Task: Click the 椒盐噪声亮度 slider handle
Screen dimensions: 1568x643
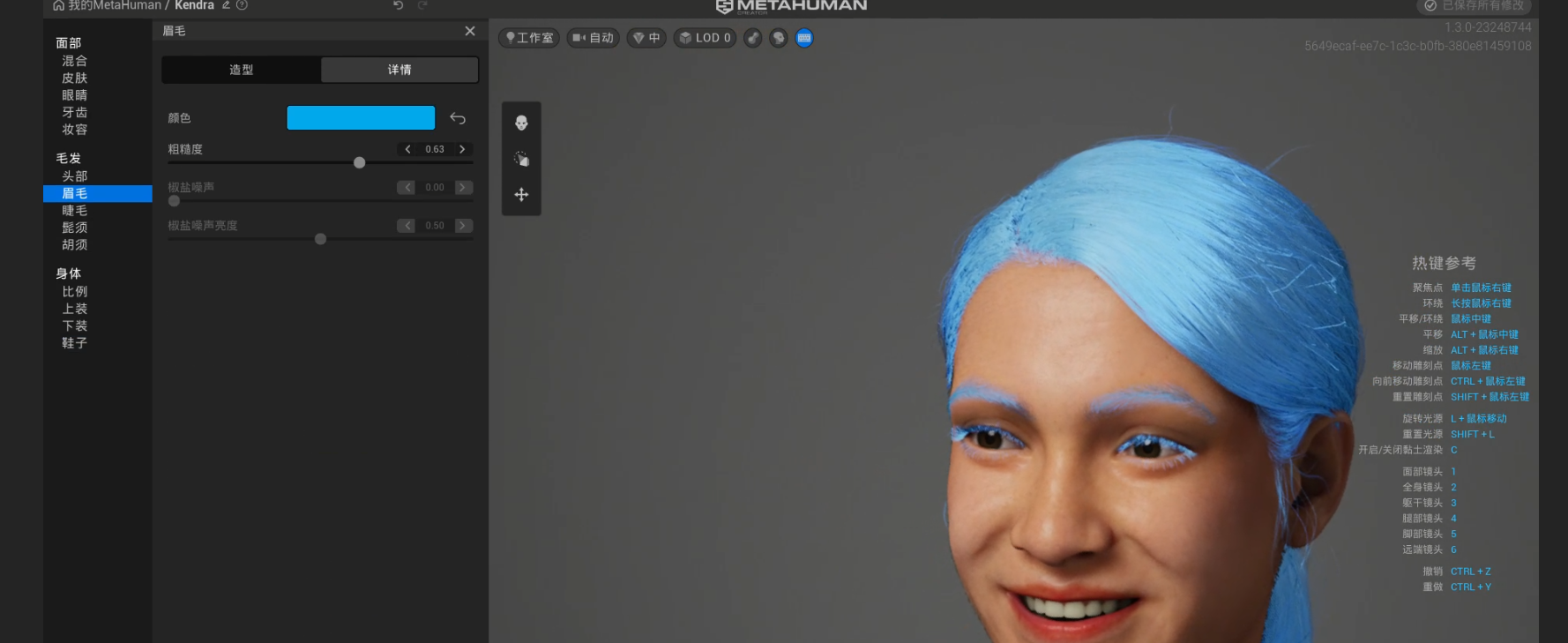Action: click(320, 239)
